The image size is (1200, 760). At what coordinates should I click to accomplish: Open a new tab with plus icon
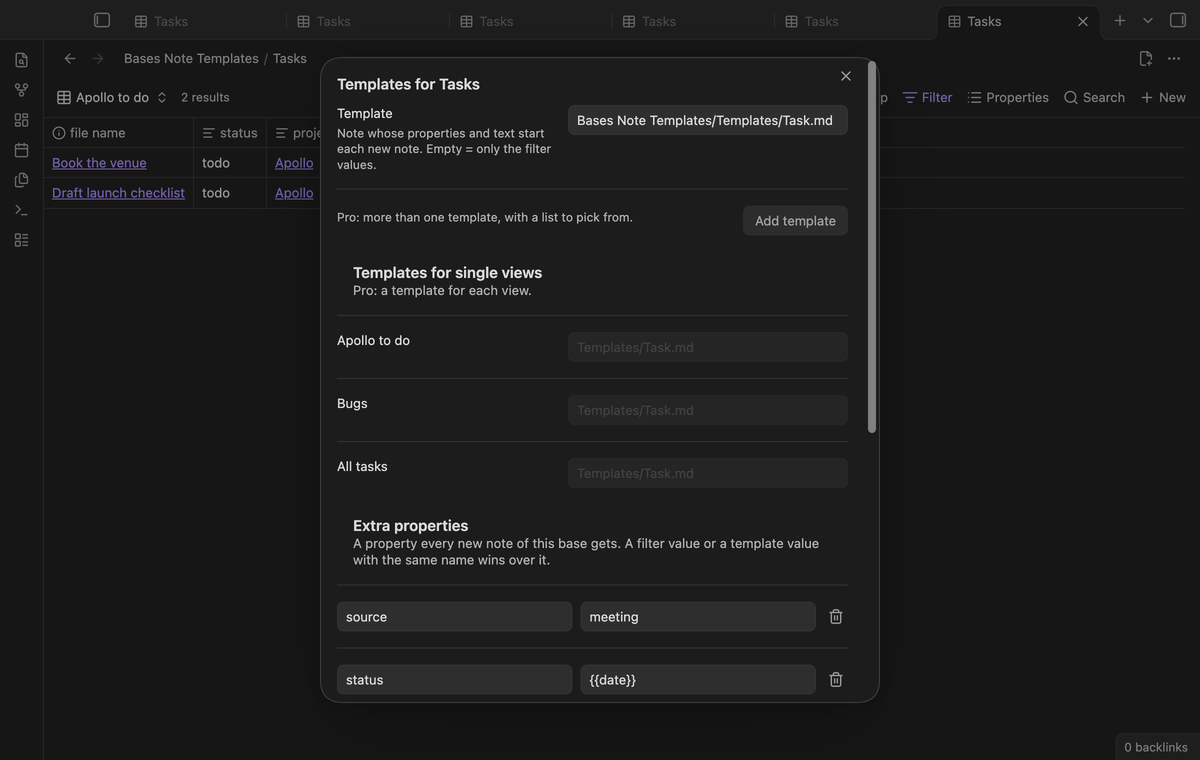pyautogui.click(x=1120, y=20)
